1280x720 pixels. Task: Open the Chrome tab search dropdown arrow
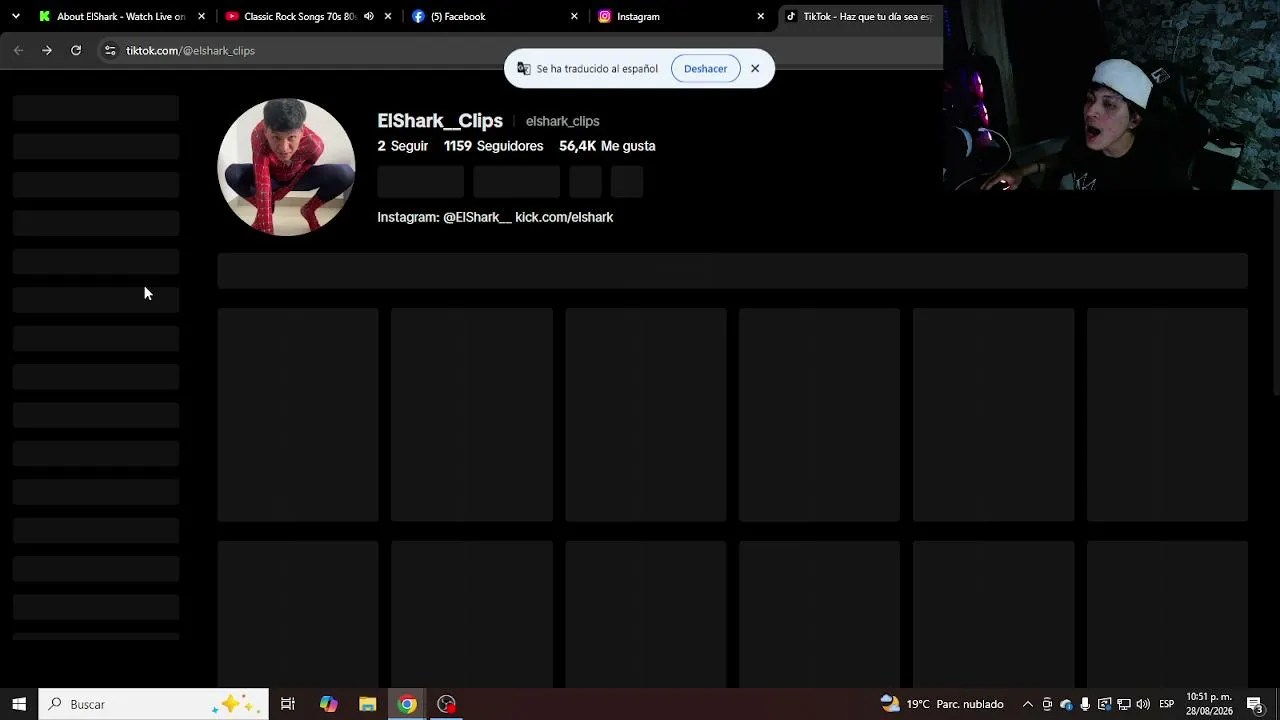[x=15, y=16]
